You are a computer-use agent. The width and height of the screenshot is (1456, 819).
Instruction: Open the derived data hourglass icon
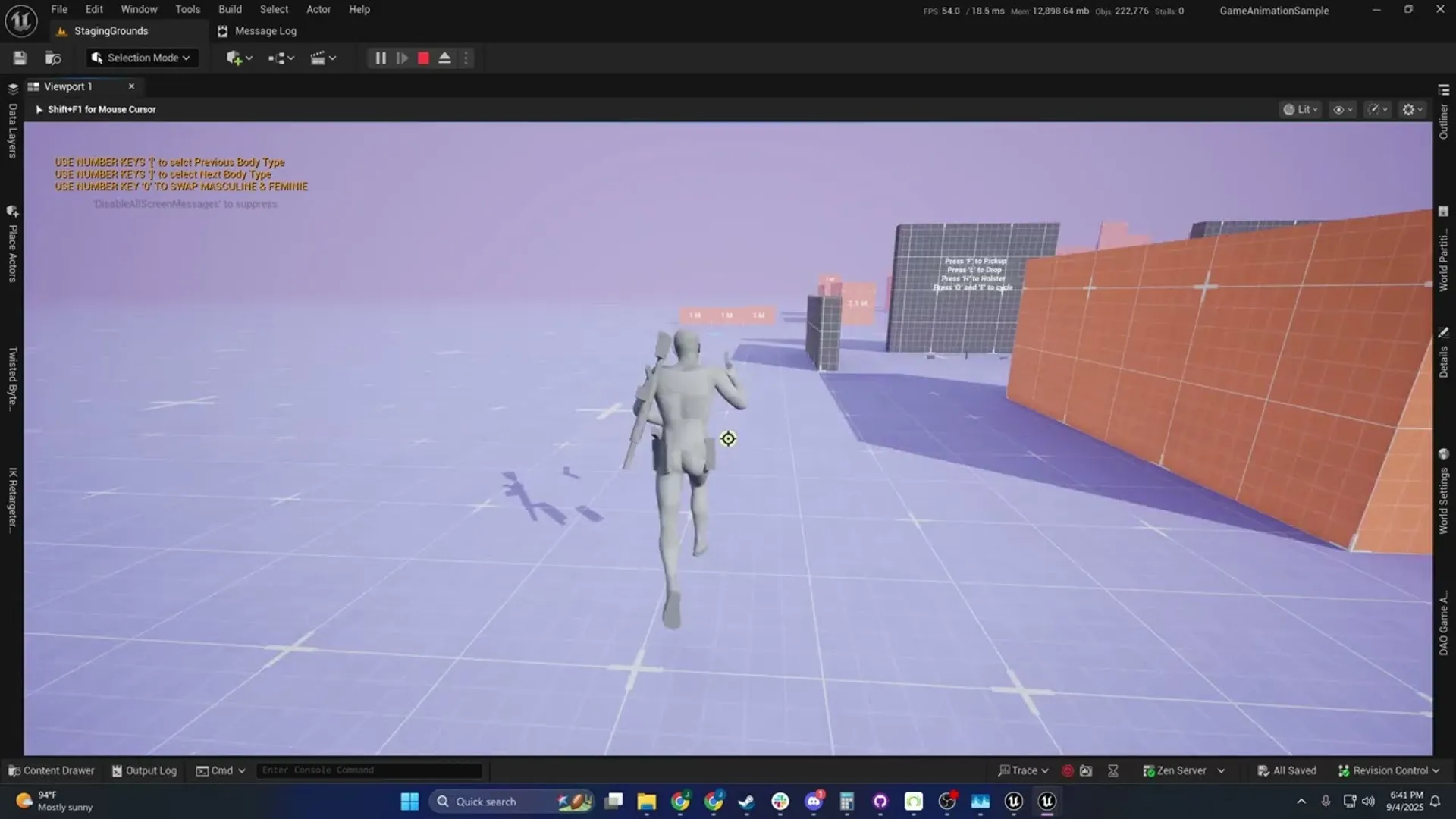pos(1113,771)
